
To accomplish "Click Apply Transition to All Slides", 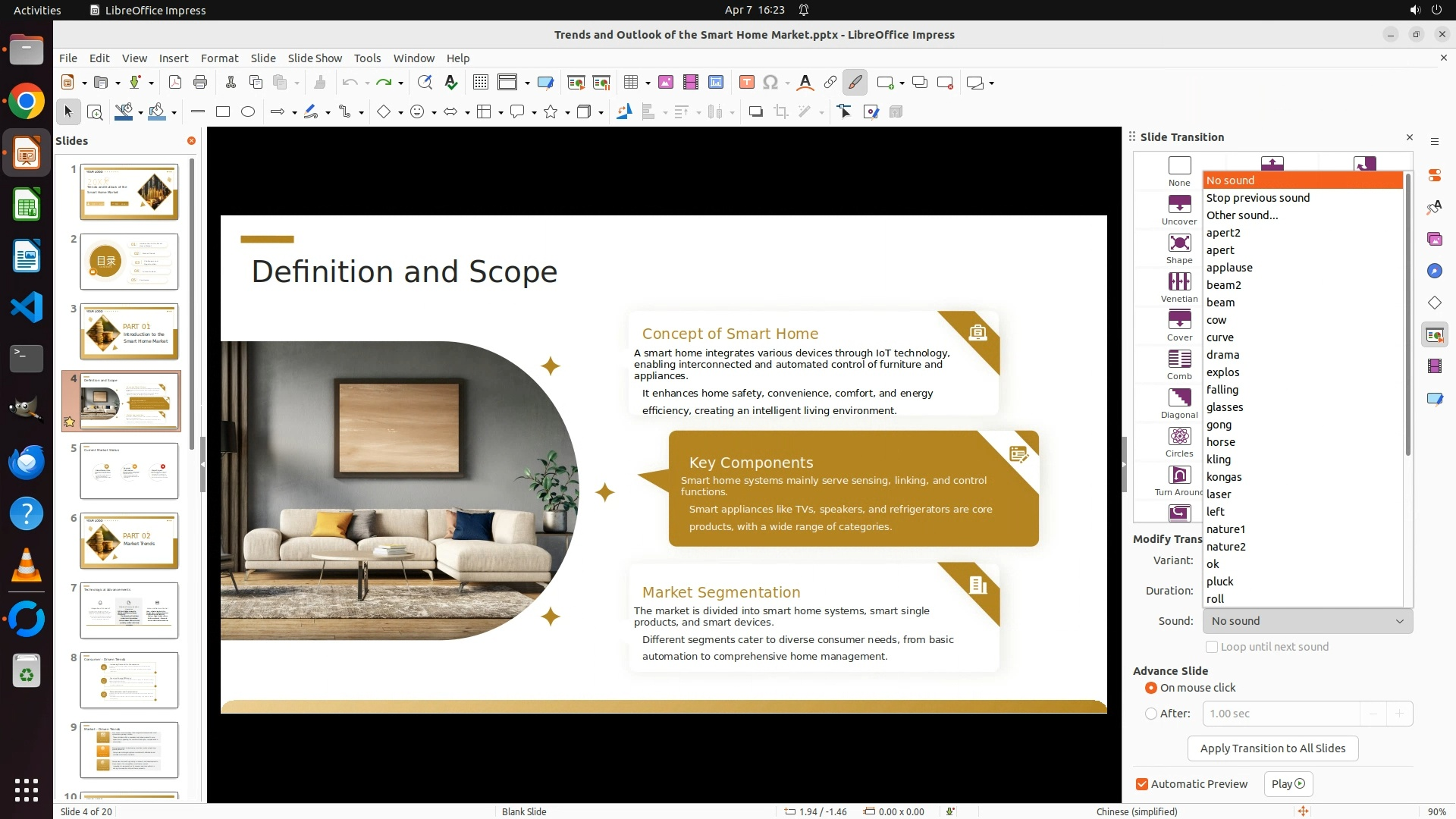I will coord(1272,748).
